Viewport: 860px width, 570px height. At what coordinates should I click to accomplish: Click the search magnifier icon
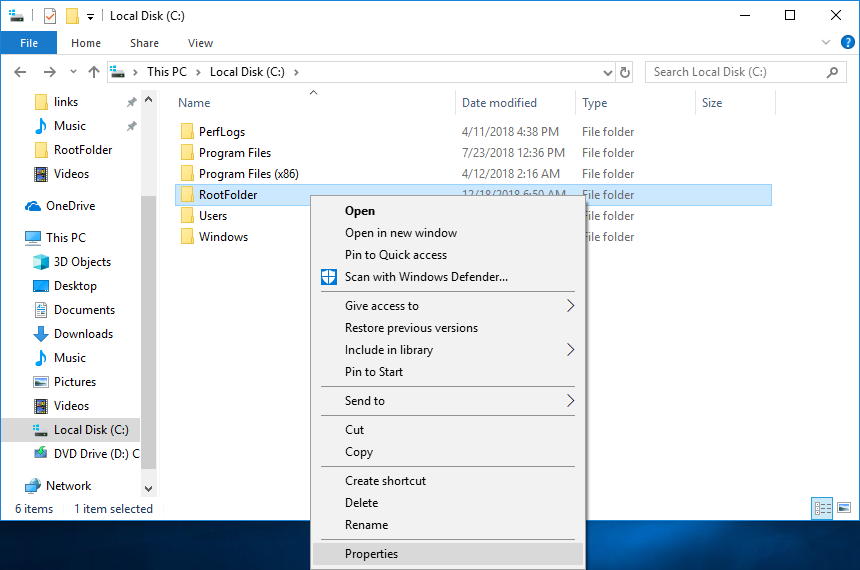[832, 72]
